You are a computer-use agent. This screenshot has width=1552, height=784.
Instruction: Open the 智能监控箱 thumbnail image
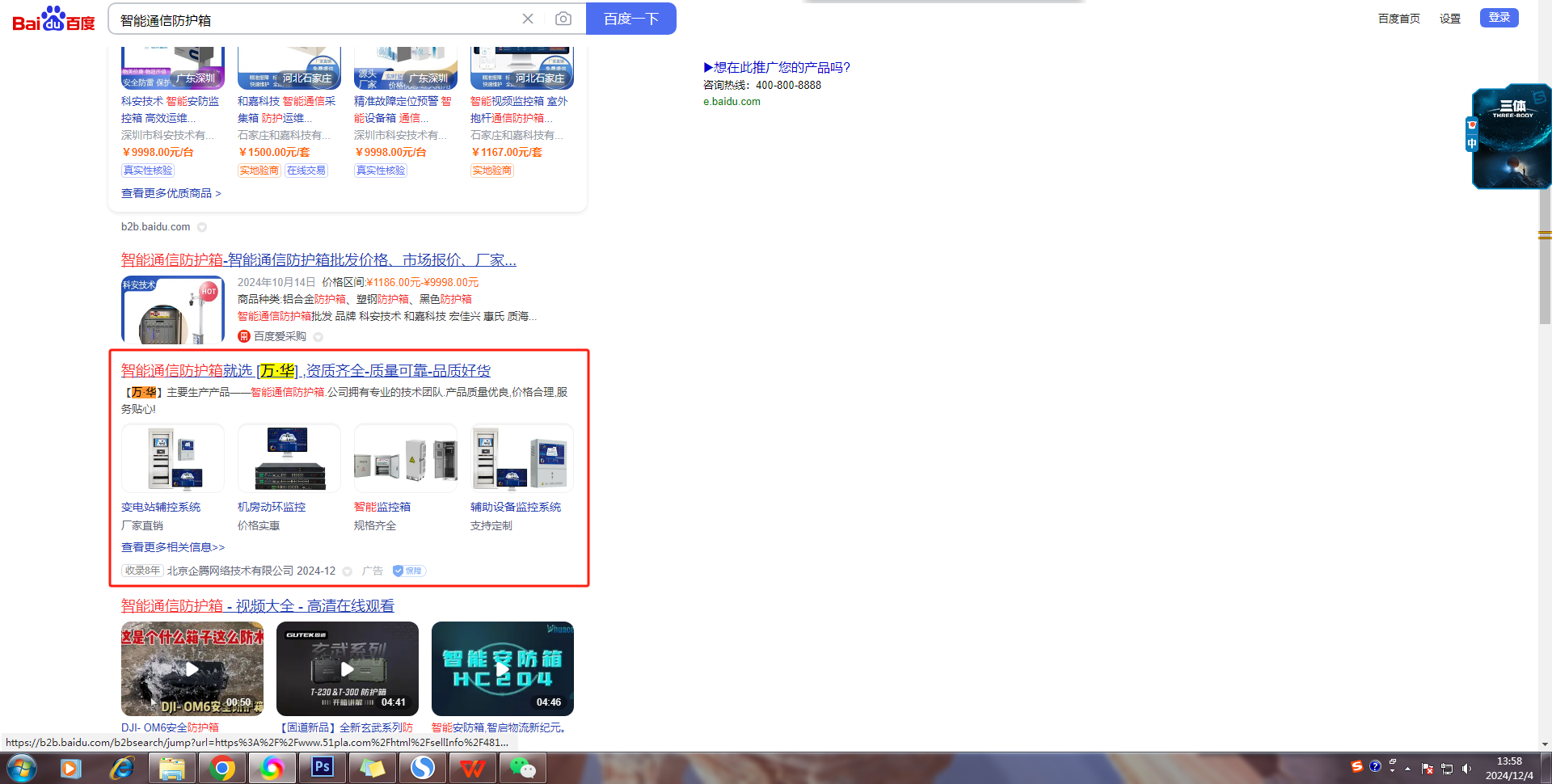pos(406,458)
